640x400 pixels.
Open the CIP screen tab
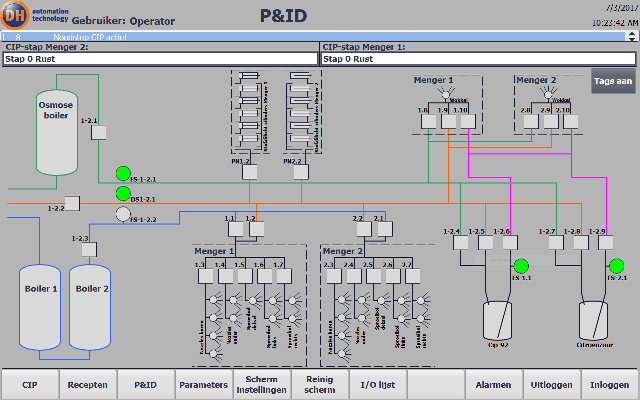30,383
